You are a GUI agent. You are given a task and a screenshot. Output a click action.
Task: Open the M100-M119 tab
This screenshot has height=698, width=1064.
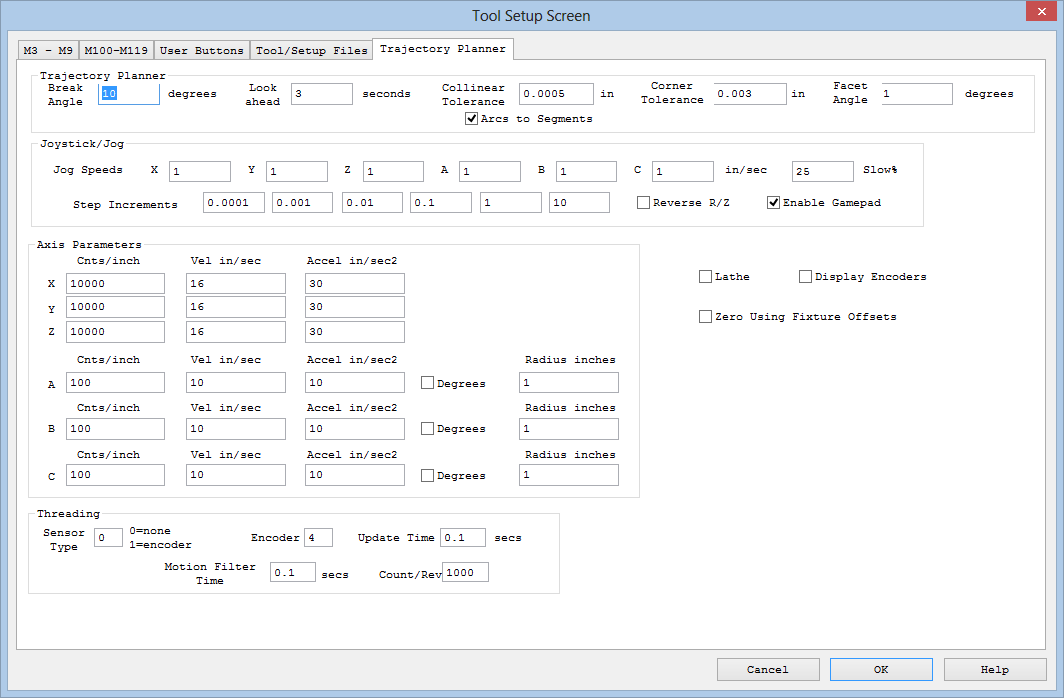tap(119, 49)
